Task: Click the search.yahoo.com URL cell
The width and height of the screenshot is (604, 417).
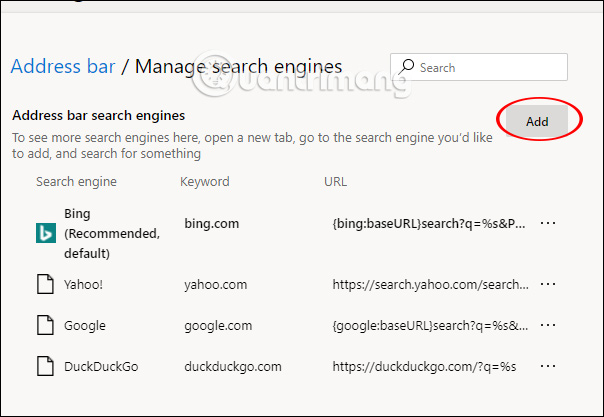Action: [431, 285]
